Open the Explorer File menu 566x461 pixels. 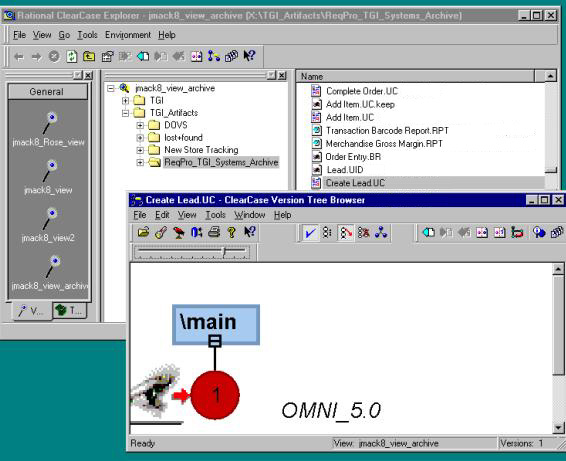[x=19, y=35]
